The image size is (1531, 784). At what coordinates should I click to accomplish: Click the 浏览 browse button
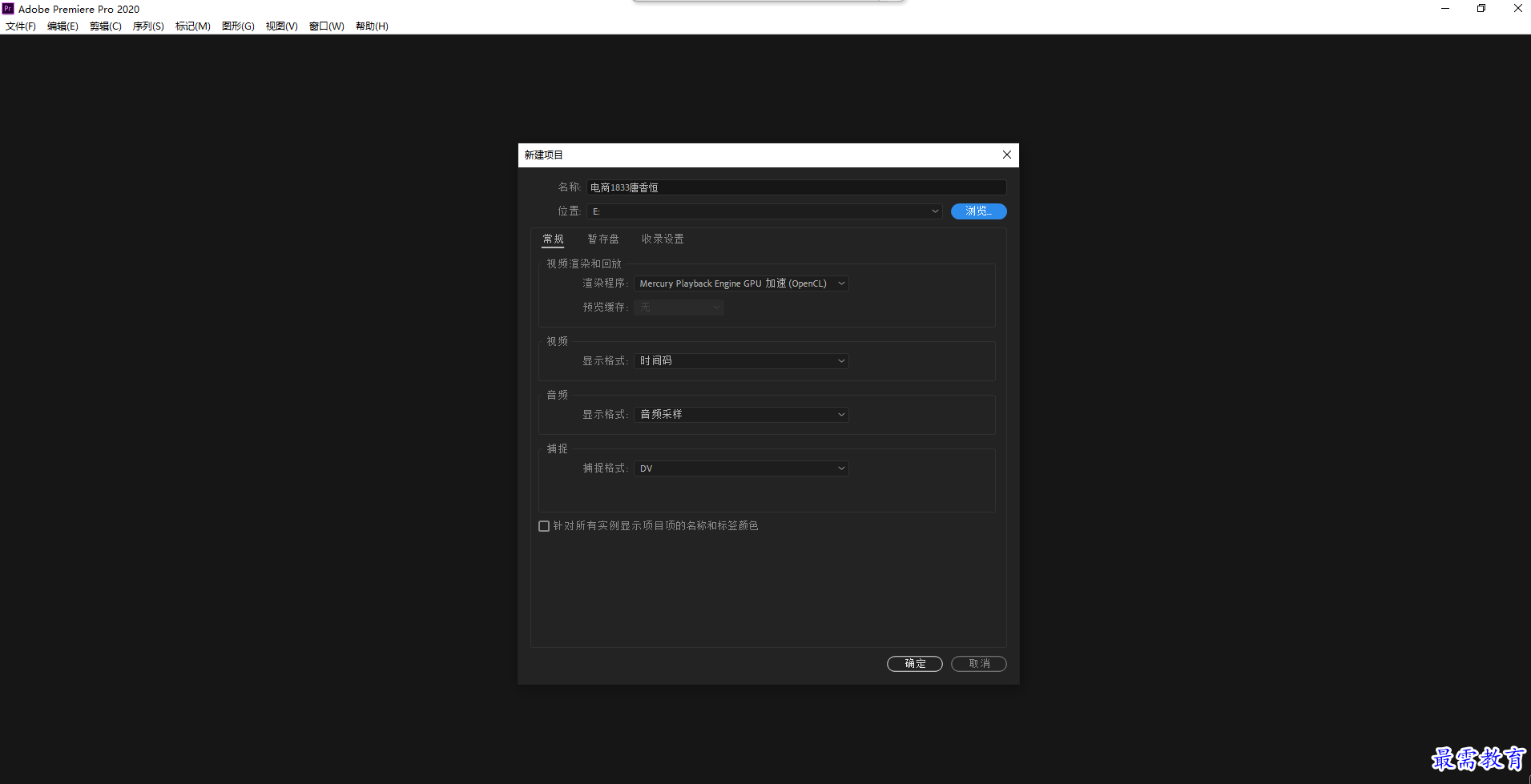click(x=979, y=211)
